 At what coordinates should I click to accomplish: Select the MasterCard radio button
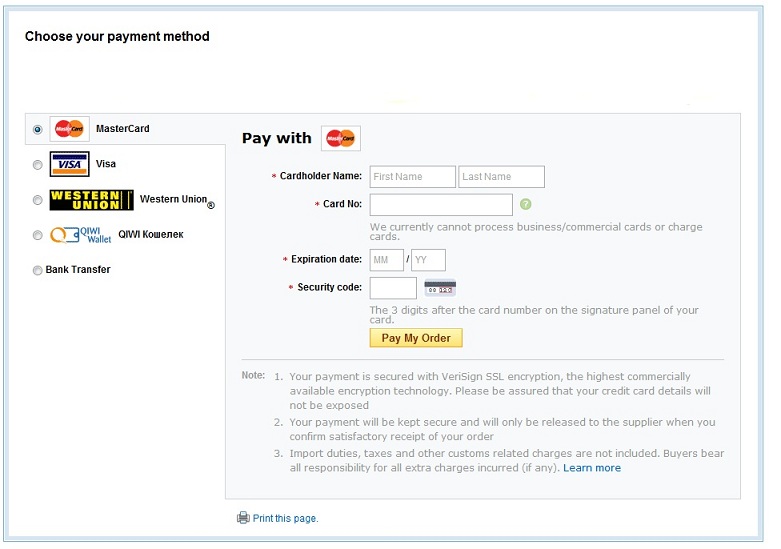pyautogui.click(x=38, y=130)
